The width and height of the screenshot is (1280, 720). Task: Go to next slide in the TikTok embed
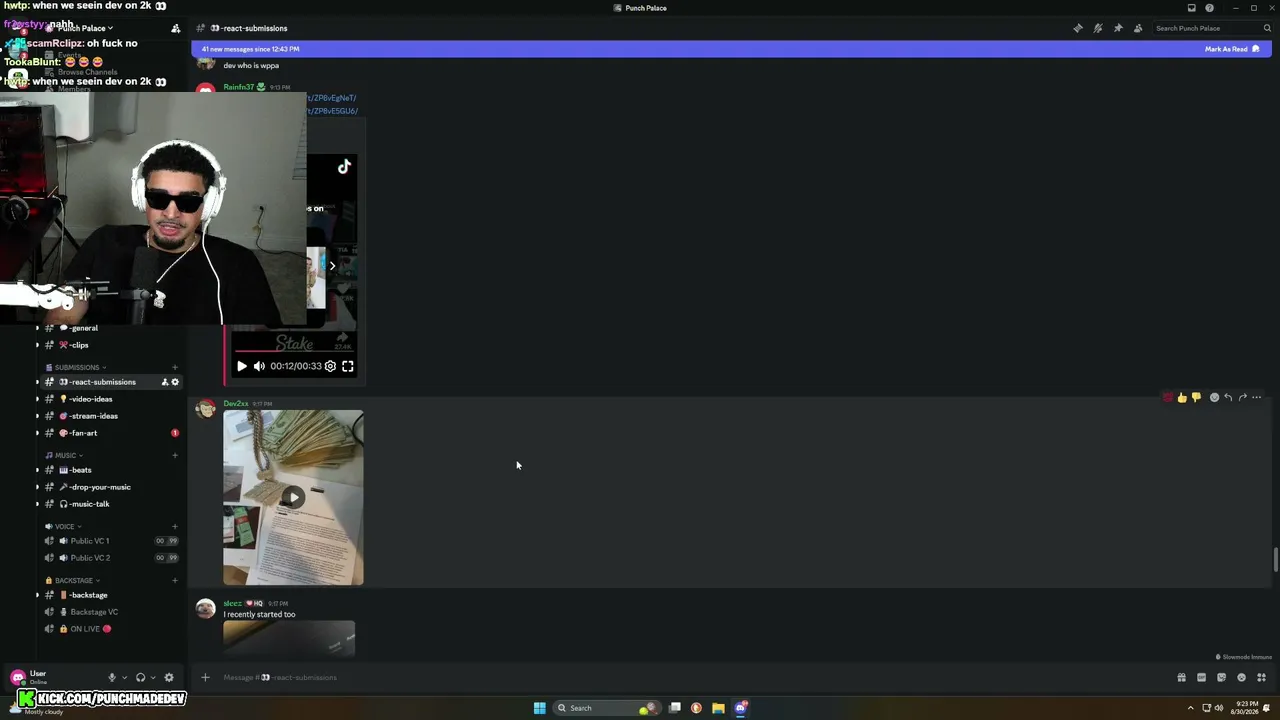point(333,266)
